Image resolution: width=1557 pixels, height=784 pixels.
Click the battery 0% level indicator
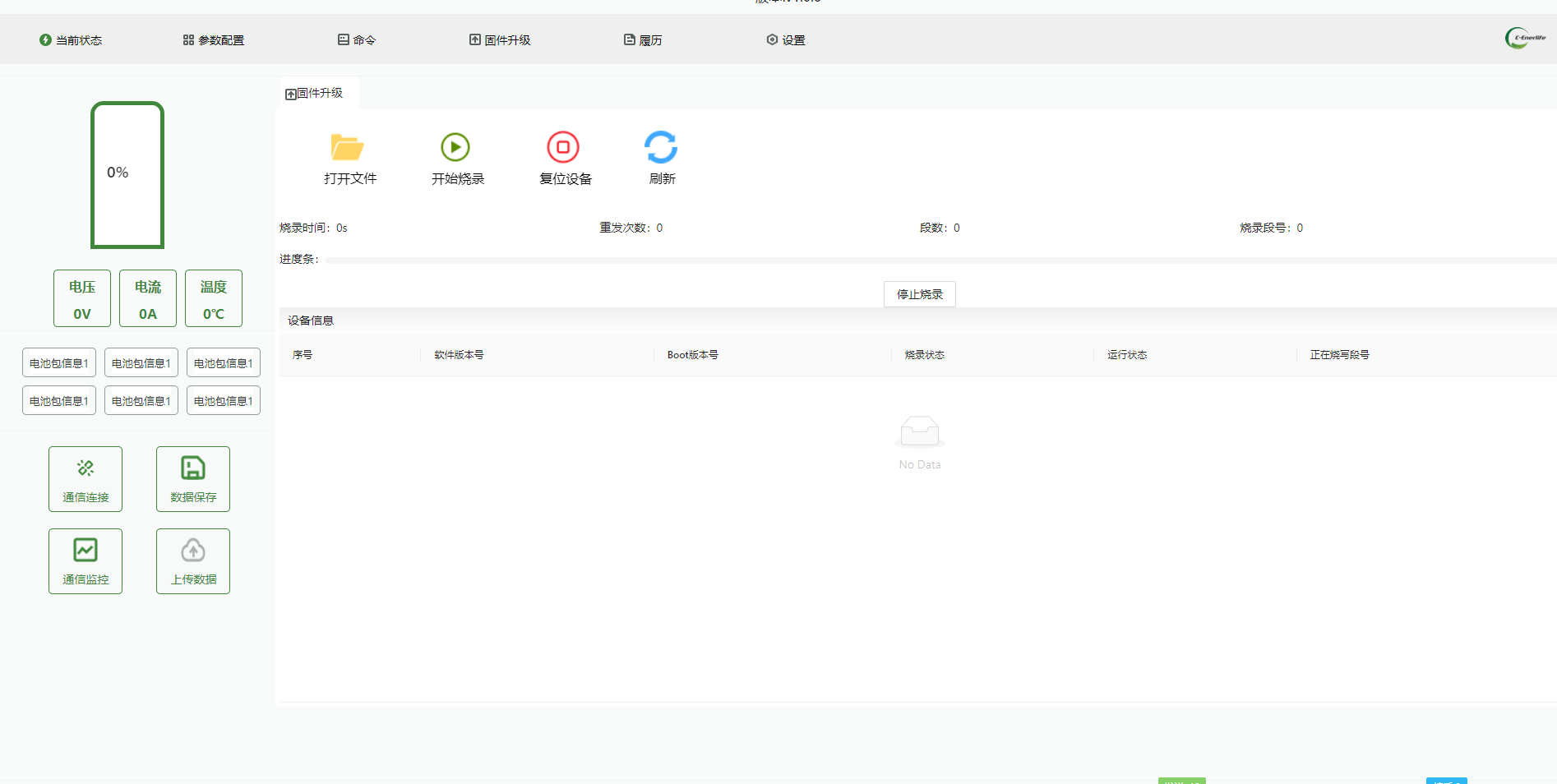[127, 175]
